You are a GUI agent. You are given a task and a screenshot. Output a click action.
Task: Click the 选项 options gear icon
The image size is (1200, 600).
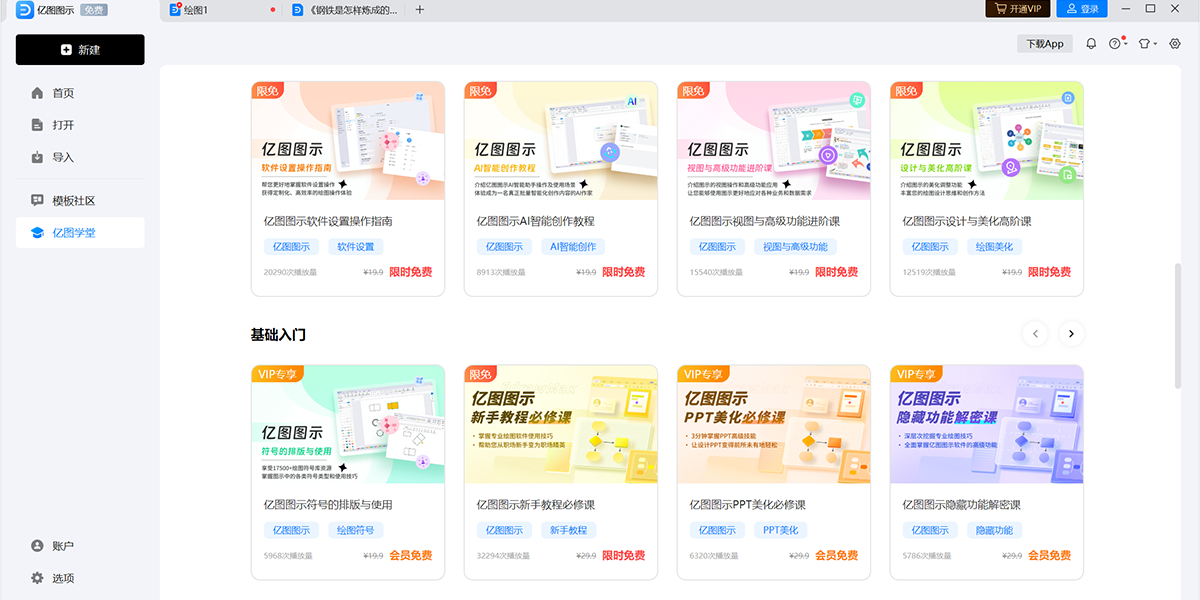pos(37,578)
